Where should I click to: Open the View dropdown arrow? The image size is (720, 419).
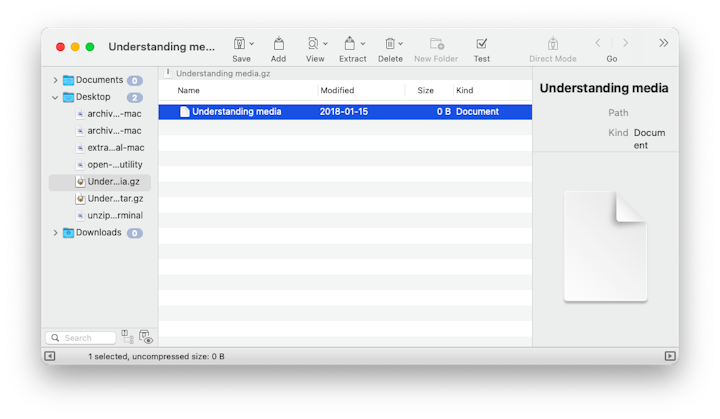326,44
